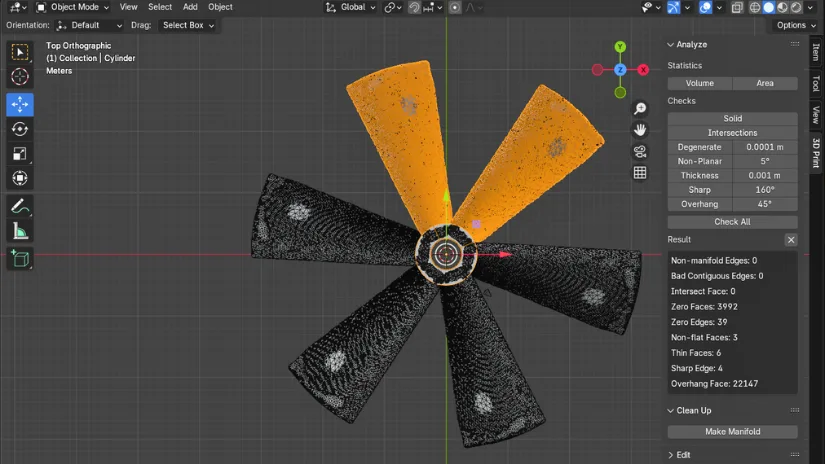Click the green Y axis gizmo ball
The height and width of the screenshot is (464, 825).
pyautogui.click(x=620, y=47)
